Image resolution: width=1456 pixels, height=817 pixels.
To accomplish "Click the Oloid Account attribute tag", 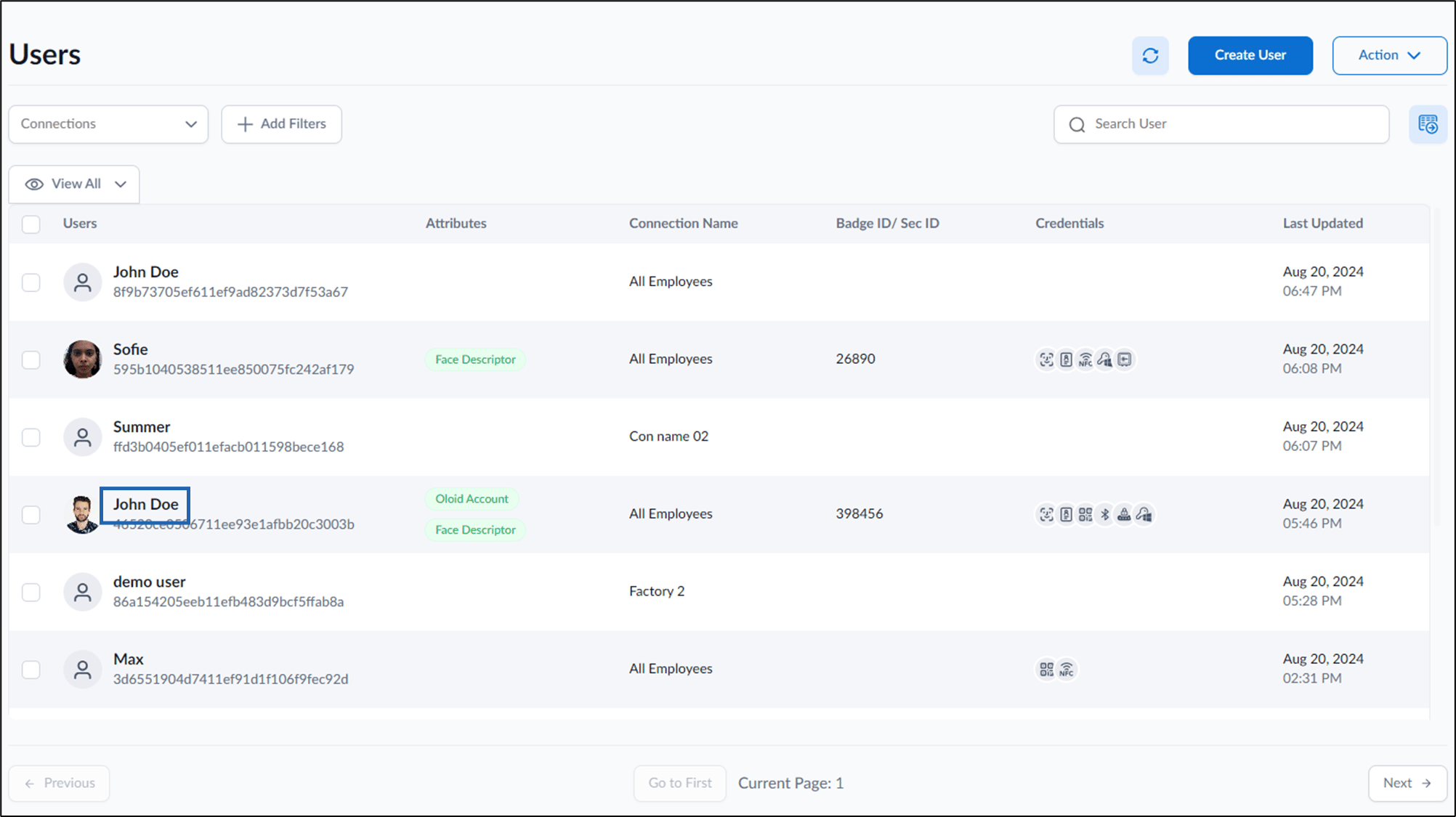I will tap(472, 499).
